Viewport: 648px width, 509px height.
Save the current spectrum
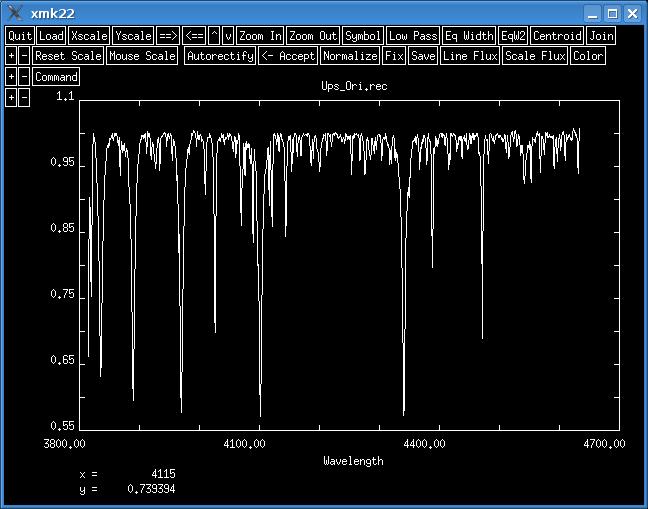[423, 56]
